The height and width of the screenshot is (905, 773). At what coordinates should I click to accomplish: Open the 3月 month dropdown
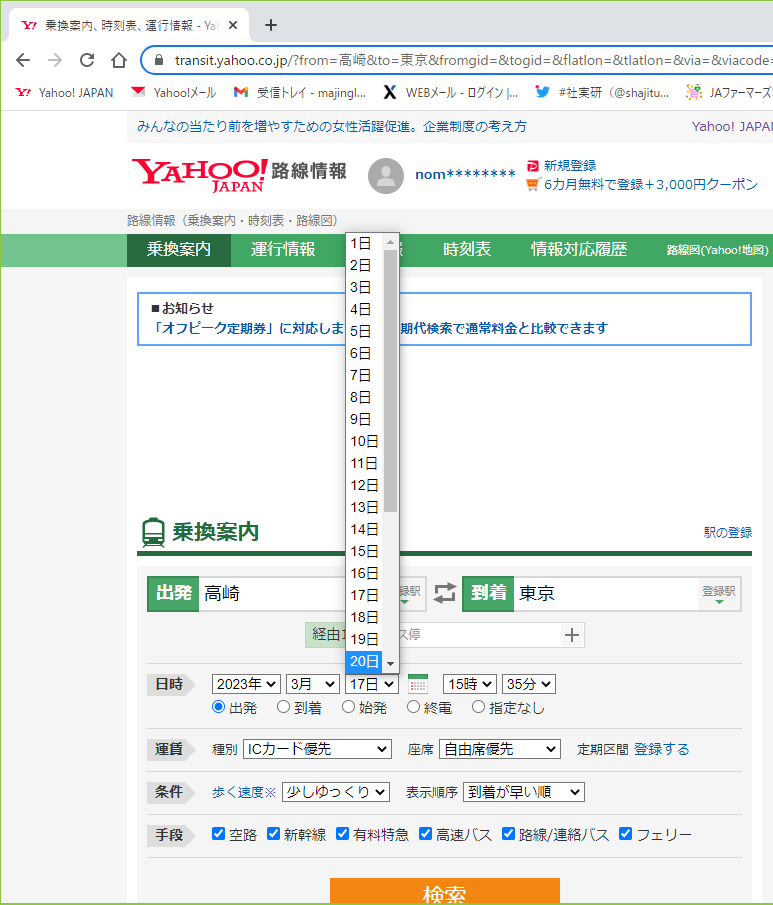(x=313, y=684)
